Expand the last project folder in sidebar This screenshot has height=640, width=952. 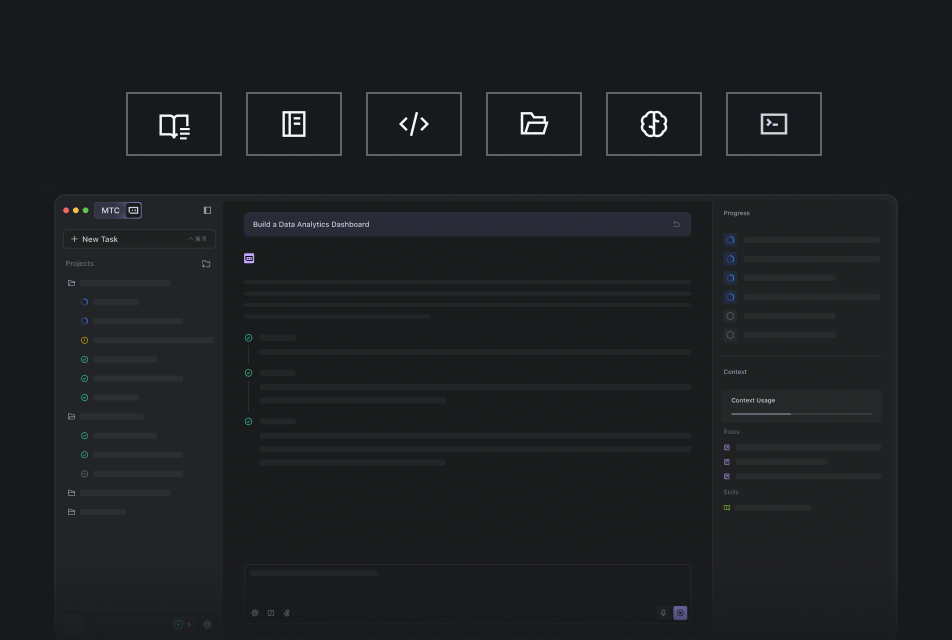(72, 511)
